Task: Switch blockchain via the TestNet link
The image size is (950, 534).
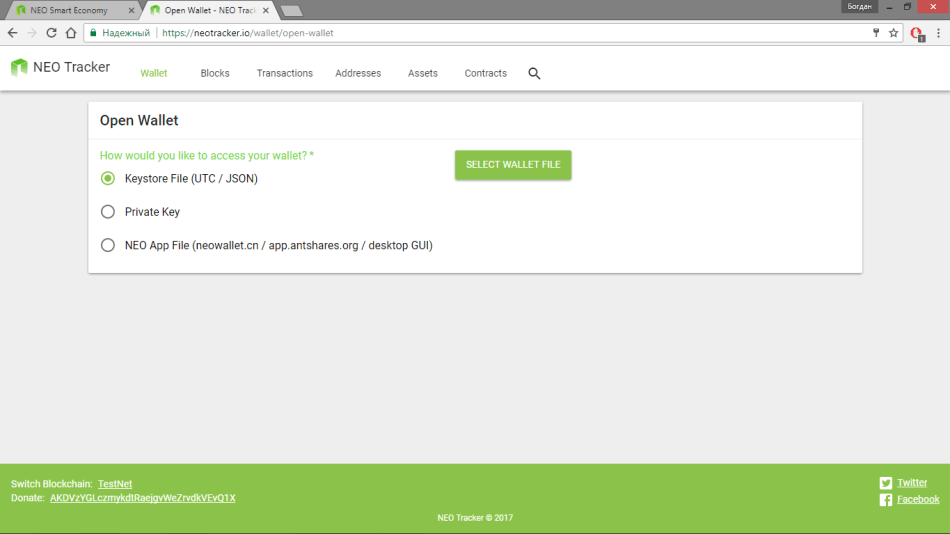Action: click(115, 484)
